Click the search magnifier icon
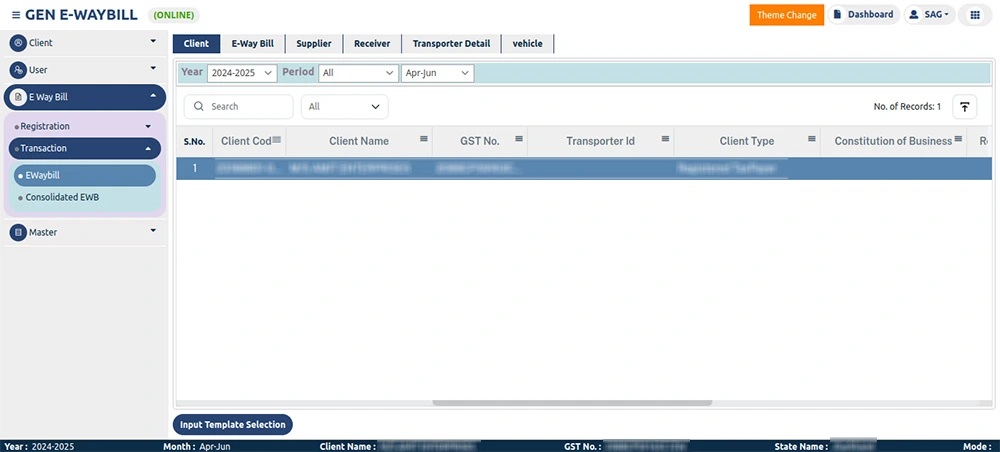 point(198,106)
